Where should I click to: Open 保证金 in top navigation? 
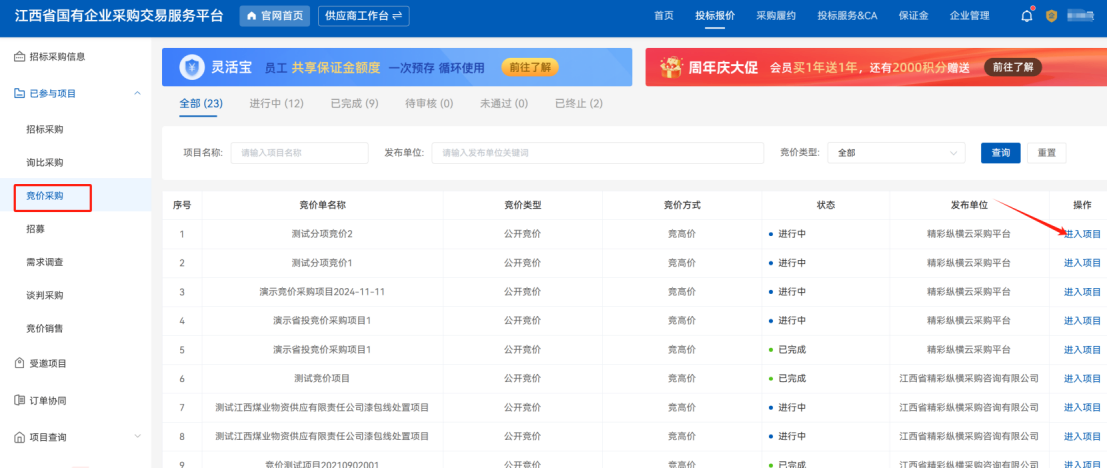click(914, 16)
